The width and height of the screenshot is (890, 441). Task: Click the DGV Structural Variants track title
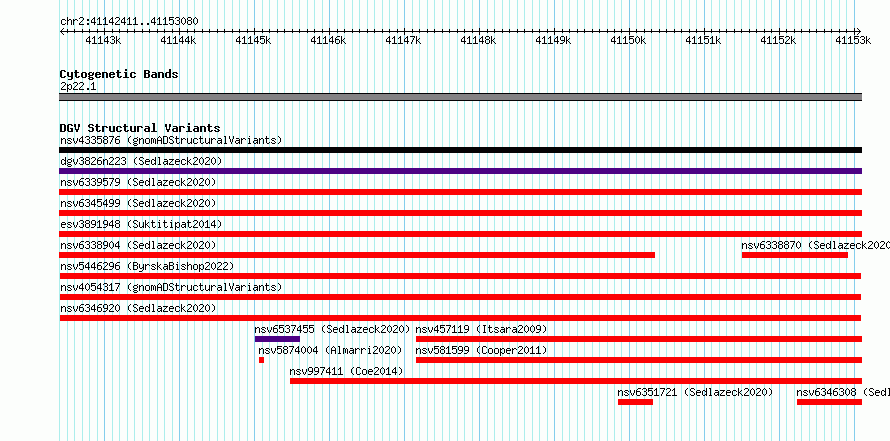tap(140, 128)
